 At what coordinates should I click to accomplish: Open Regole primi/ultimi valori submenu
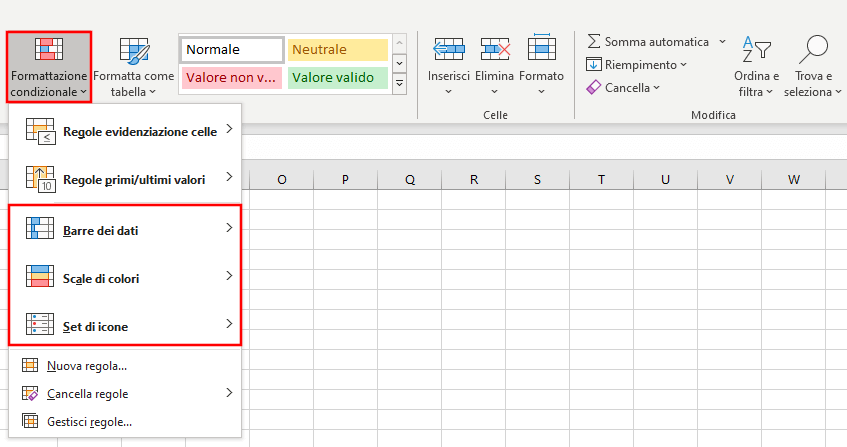[125, 180]
